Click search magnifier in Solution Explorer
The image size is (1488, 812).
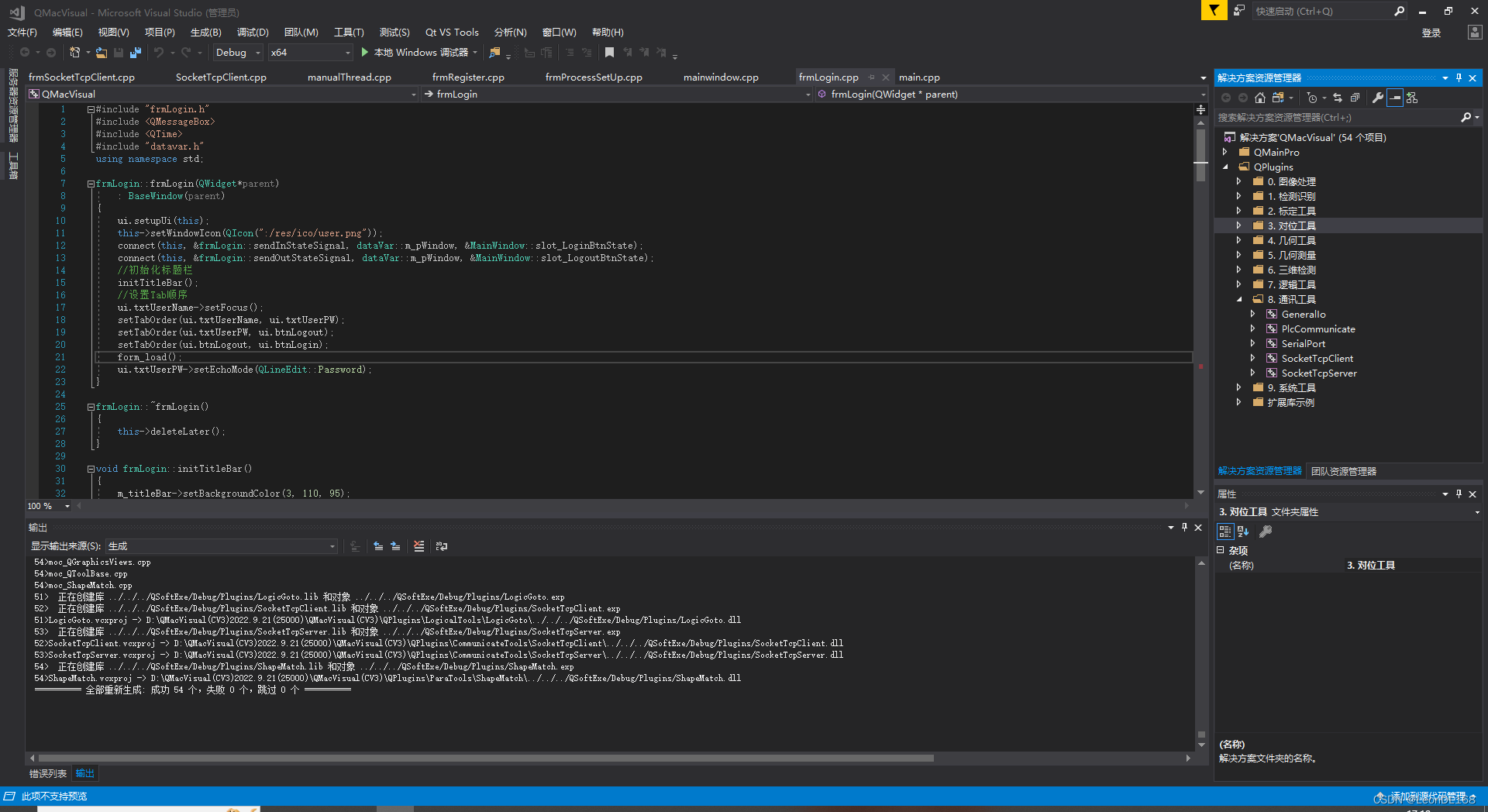click(x=1466, y=118)
